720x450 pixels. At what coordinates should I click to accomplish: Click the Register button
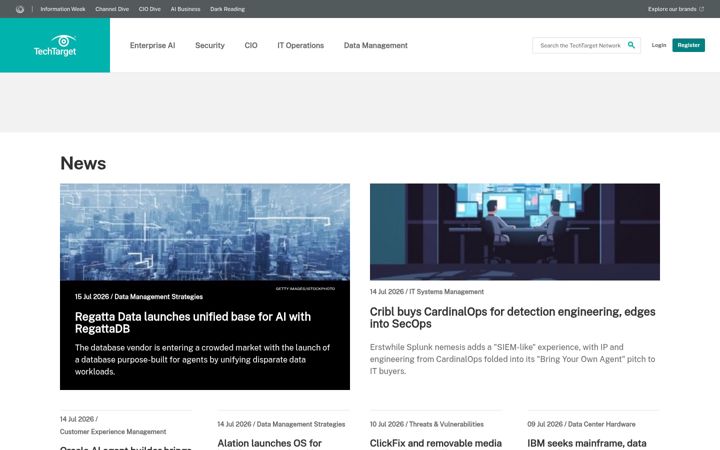coord(688,45)
